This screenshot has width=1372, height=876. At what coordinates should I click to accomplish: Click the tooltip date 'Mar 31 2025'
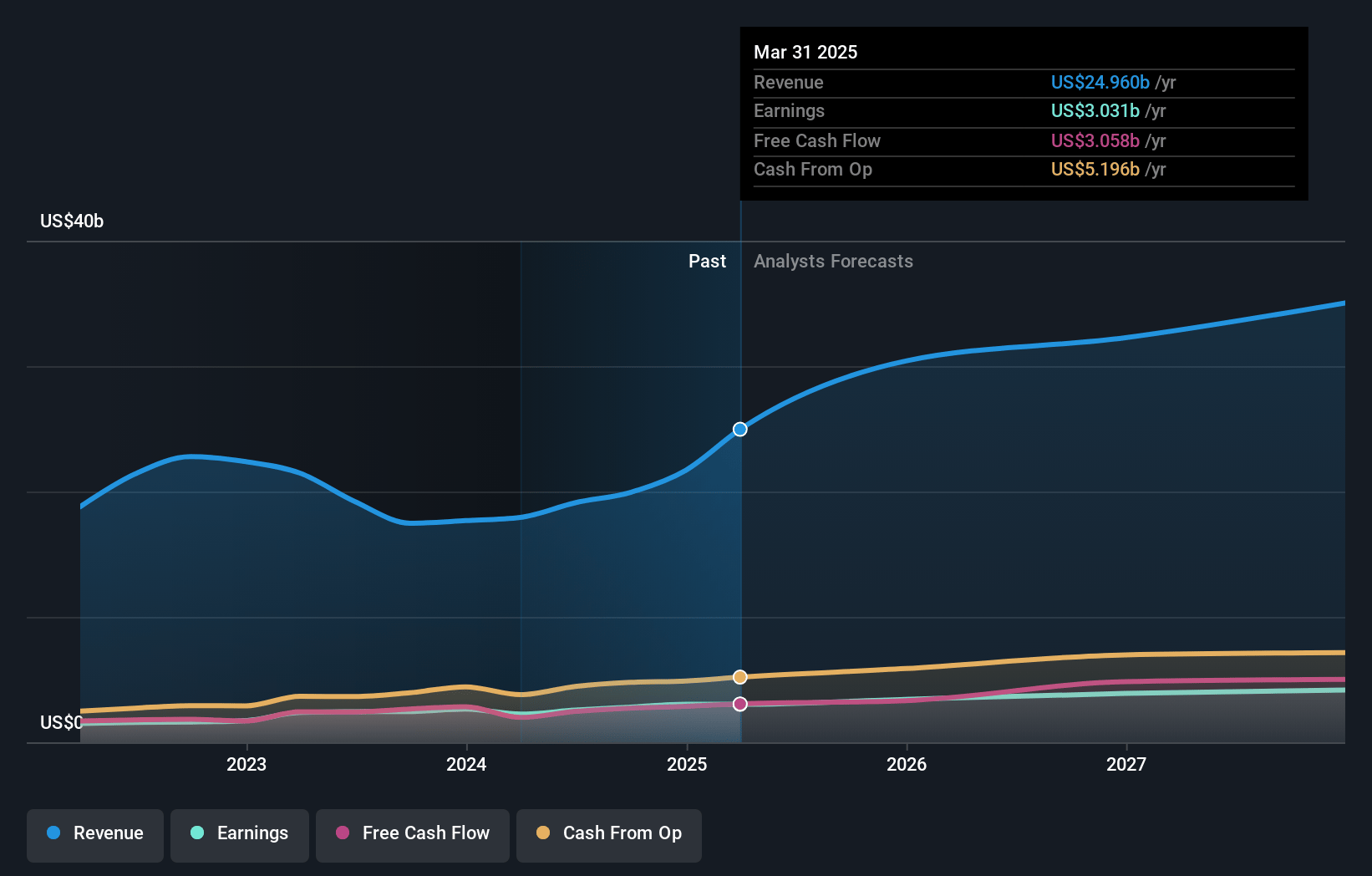[x=805, y=52]
